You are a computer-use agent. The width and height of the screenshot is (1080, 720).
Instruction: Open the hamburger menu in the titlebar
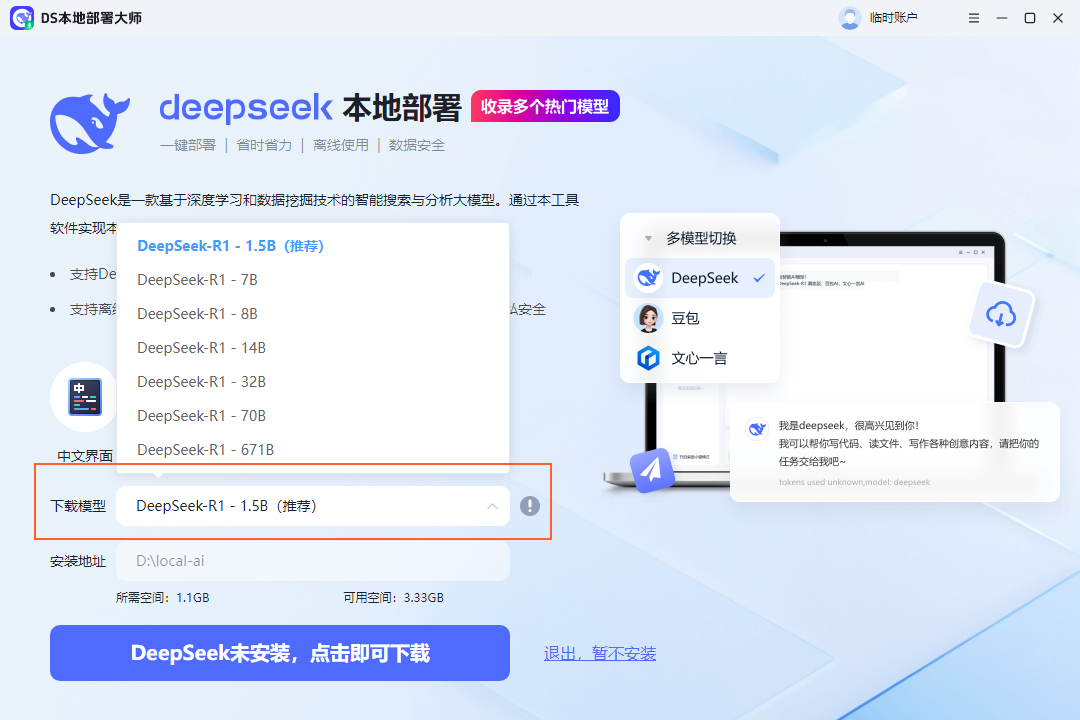[x=973, y=17]
